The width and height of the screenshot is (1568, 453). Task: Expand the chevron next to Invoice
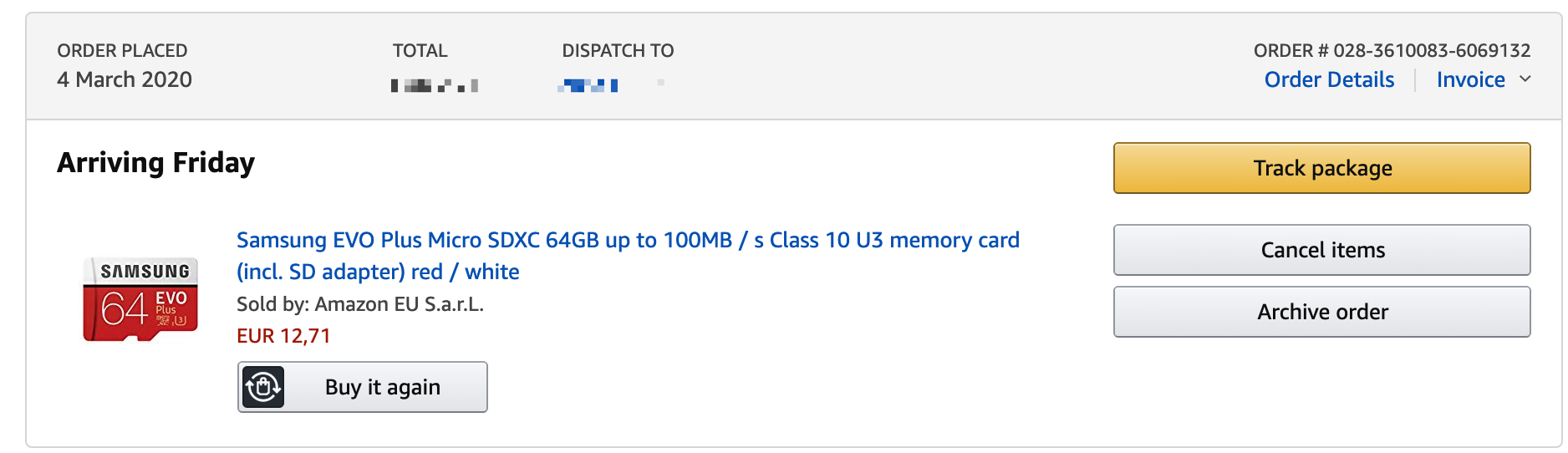point(1525,79)
